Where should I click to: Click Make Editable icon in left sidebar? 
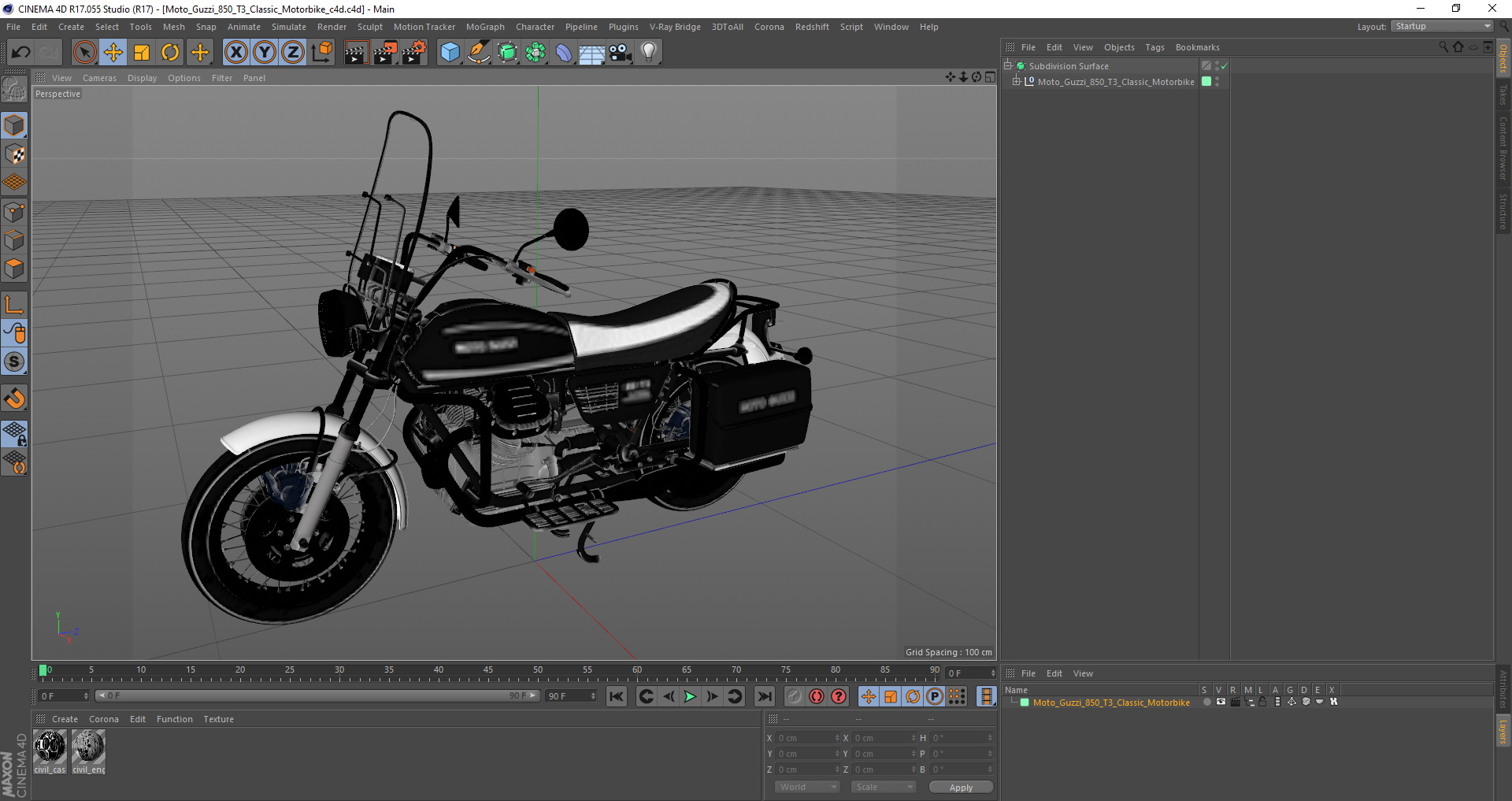[x=14, y=91]
